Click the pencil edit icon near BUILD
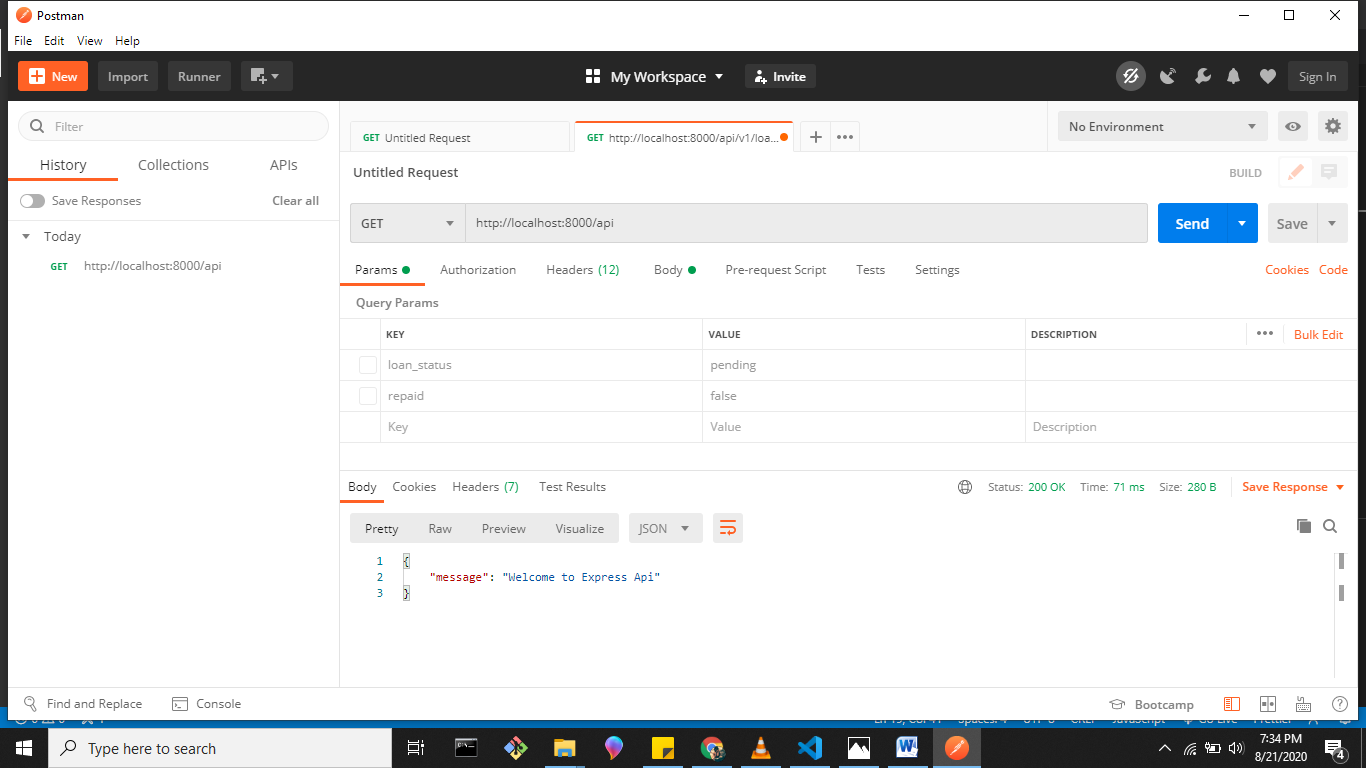The height and width of the screenshot is (768, 1366). pos(1296,172)
